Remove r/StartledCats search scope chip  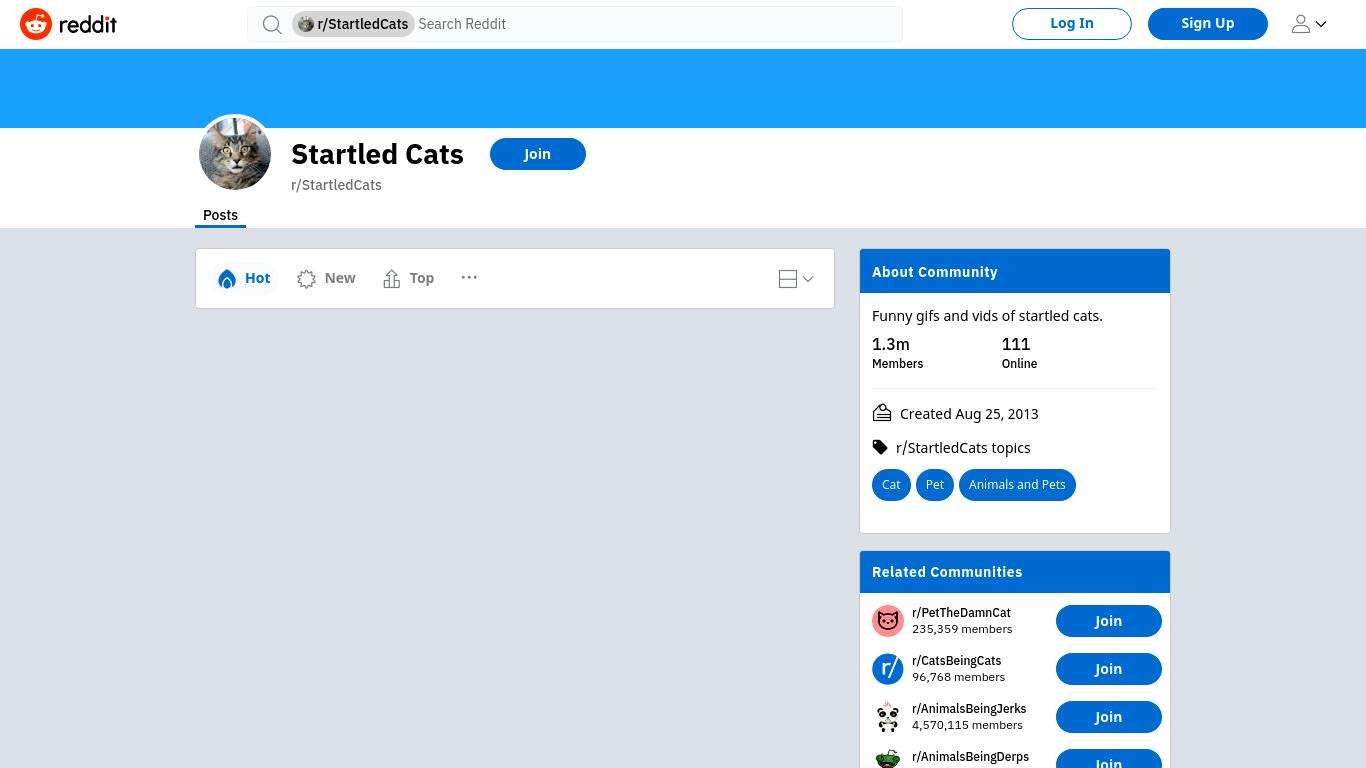(353, 24)
